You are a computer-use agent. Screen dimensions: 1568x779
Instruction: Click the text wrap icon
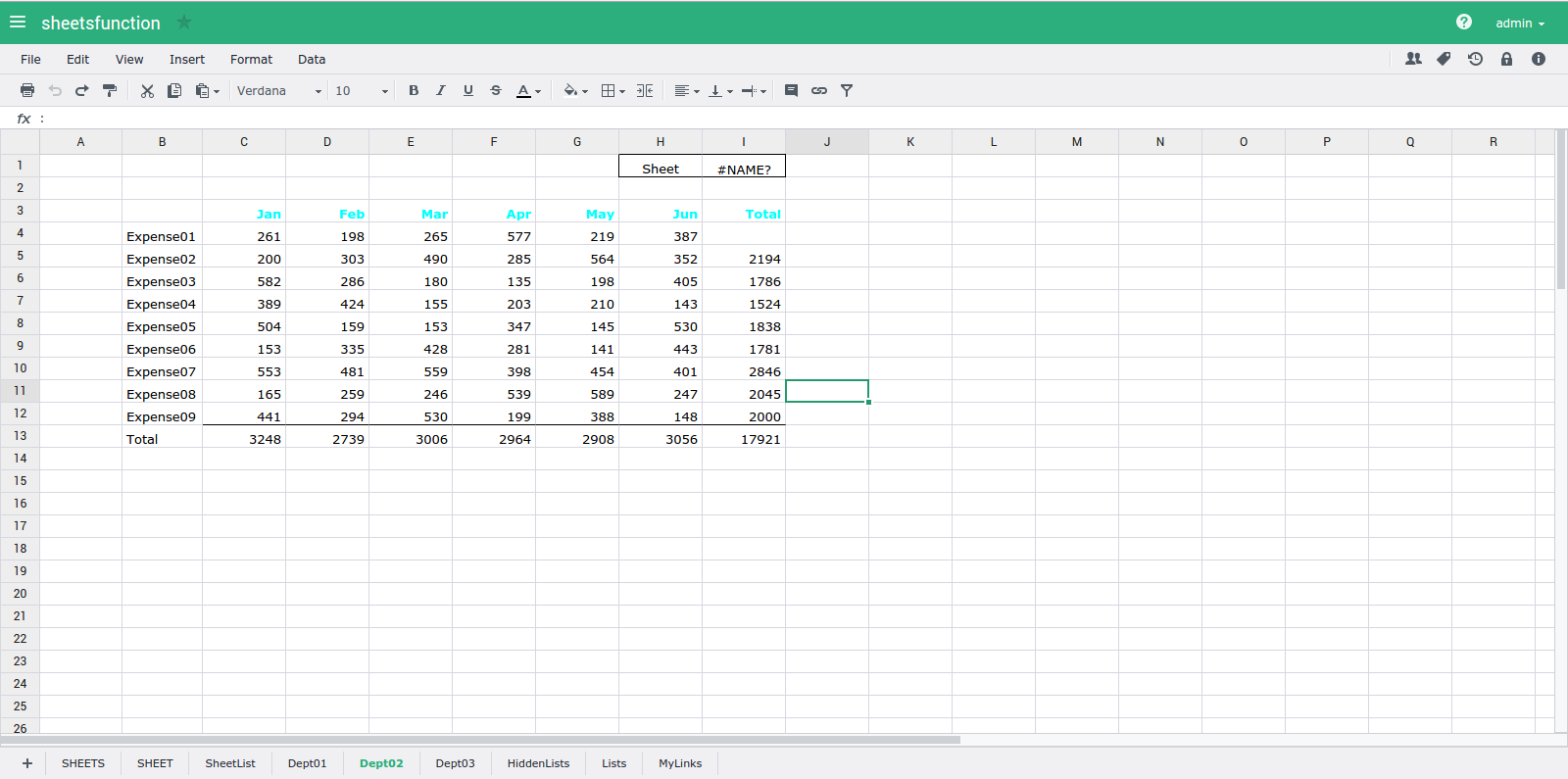(749, 90)
